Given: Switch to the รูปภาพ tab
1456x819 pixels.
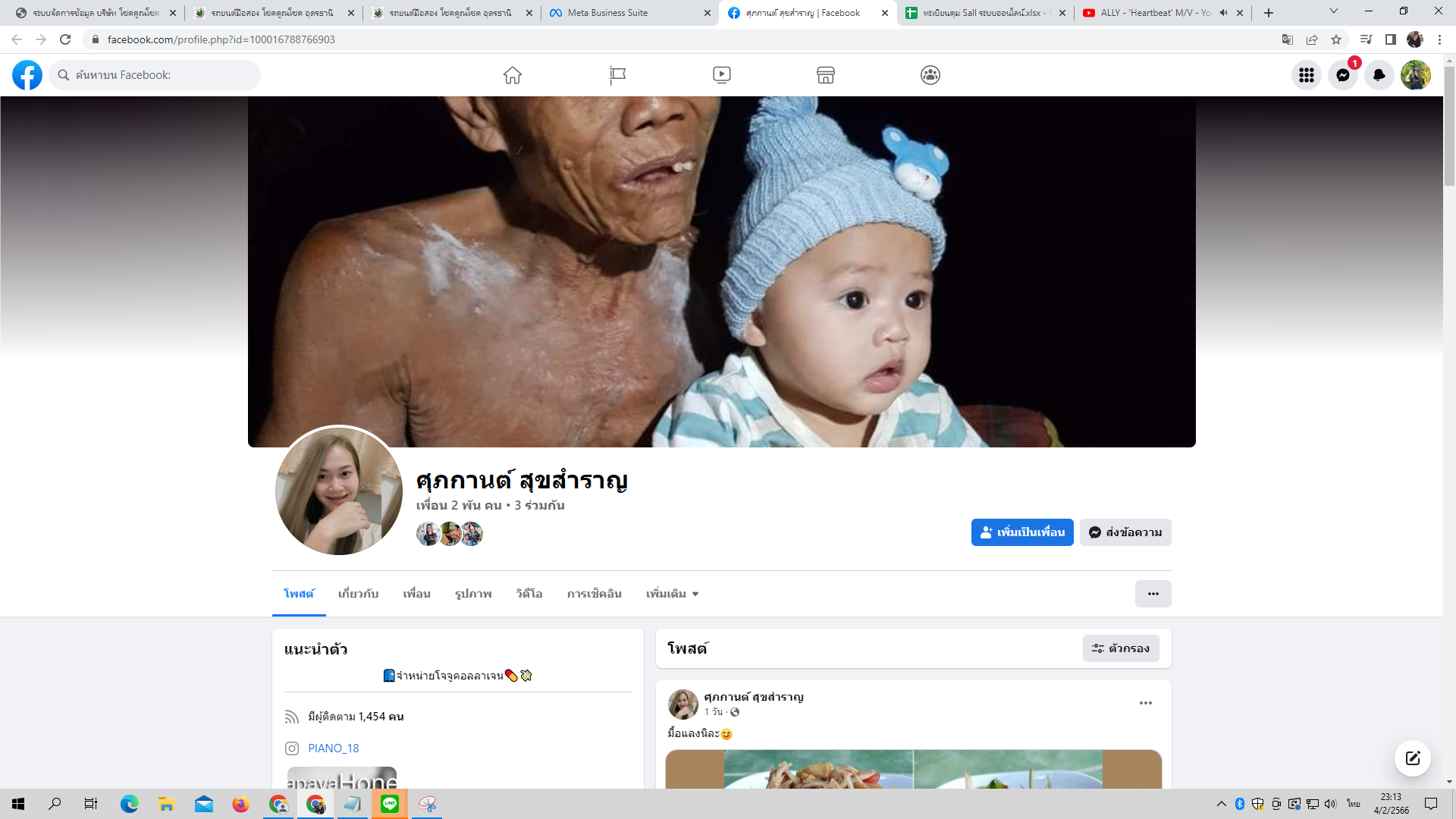Looking at the screenshot, I should (473, 594).
